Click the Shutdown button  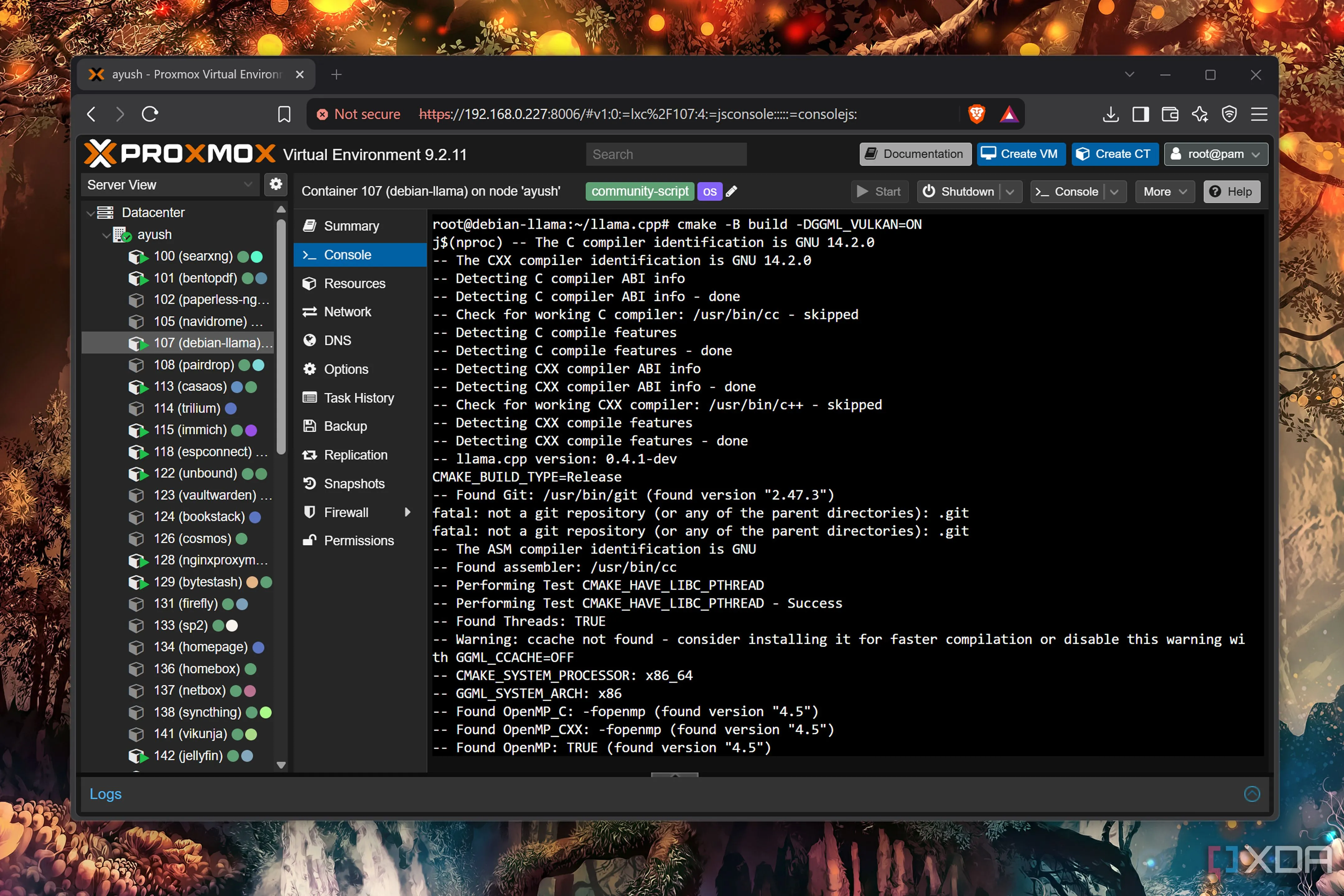tap(960, 192)
